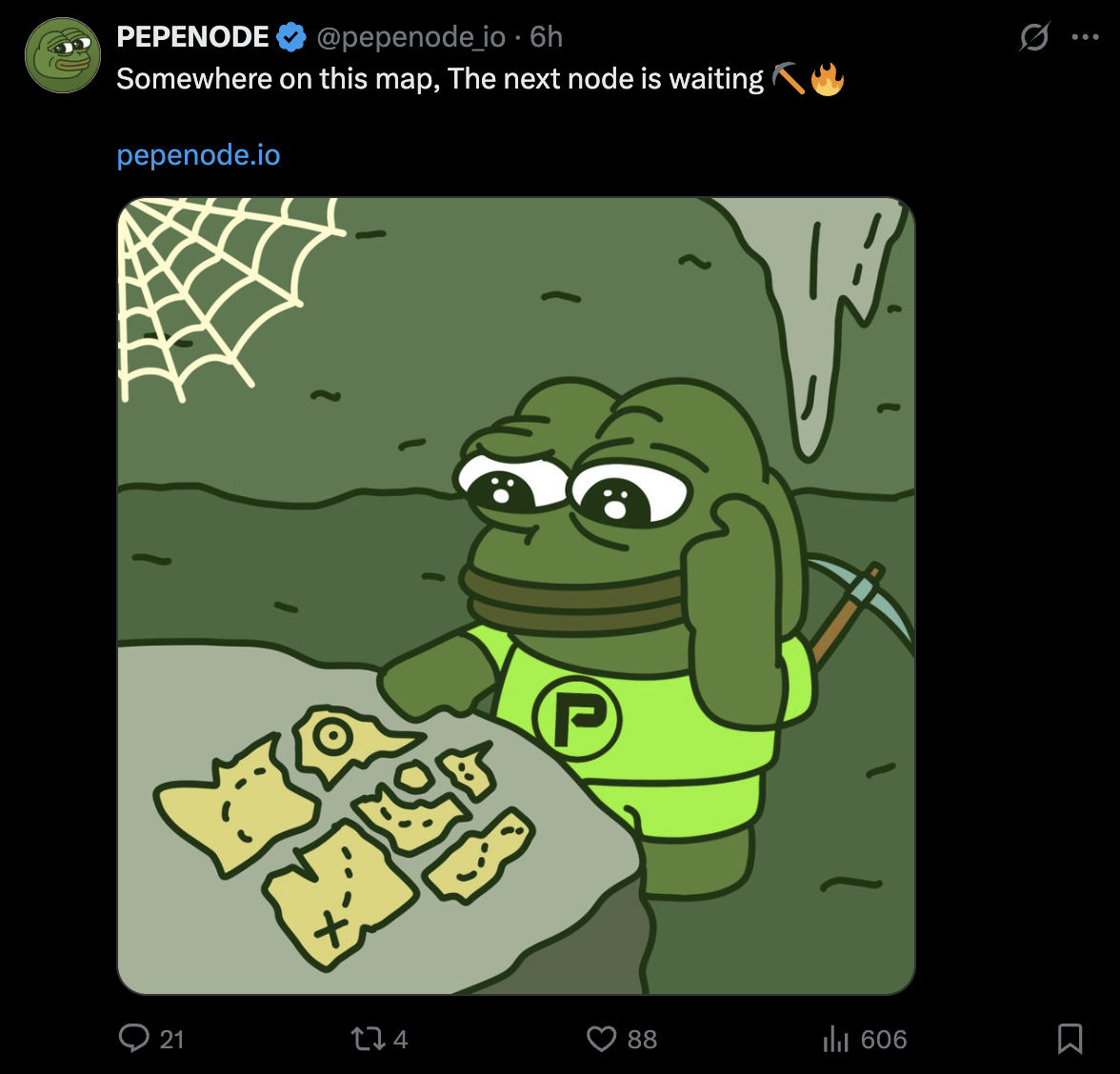1120x1074 pixels.
Task: View tweet analytics via the bar chart icon
Action: (x=835, y=1039)
